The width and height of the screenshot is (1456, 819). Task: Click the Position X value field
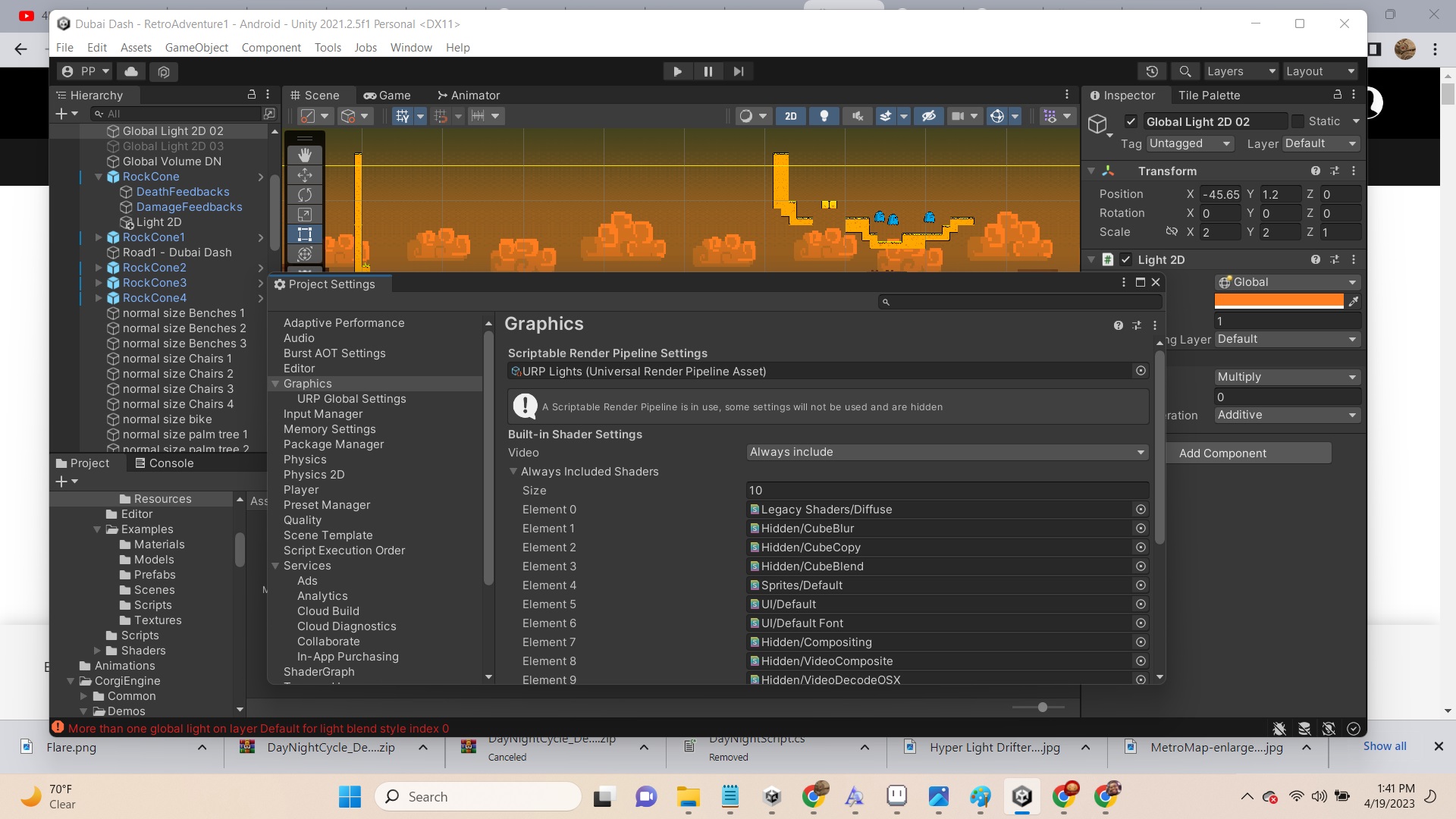pos(1220,194)
